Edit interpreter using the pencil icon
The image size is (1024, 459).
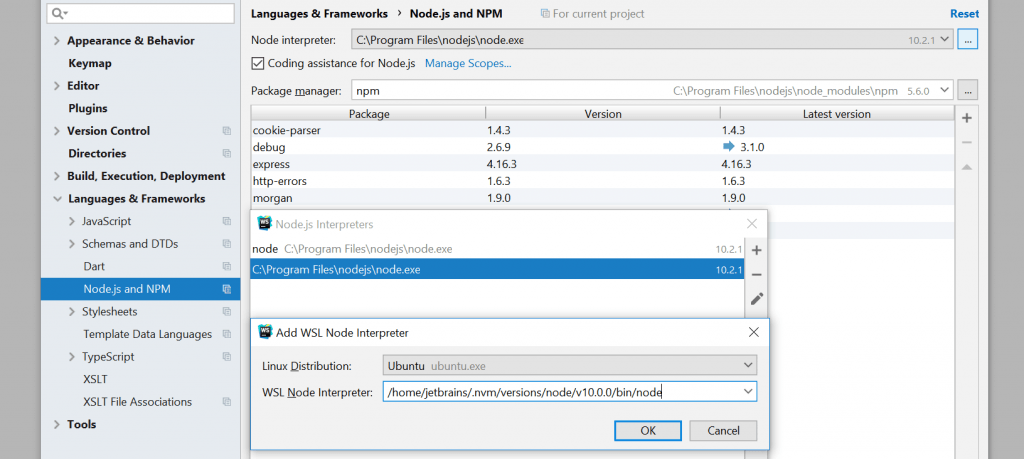pos(757,299)
